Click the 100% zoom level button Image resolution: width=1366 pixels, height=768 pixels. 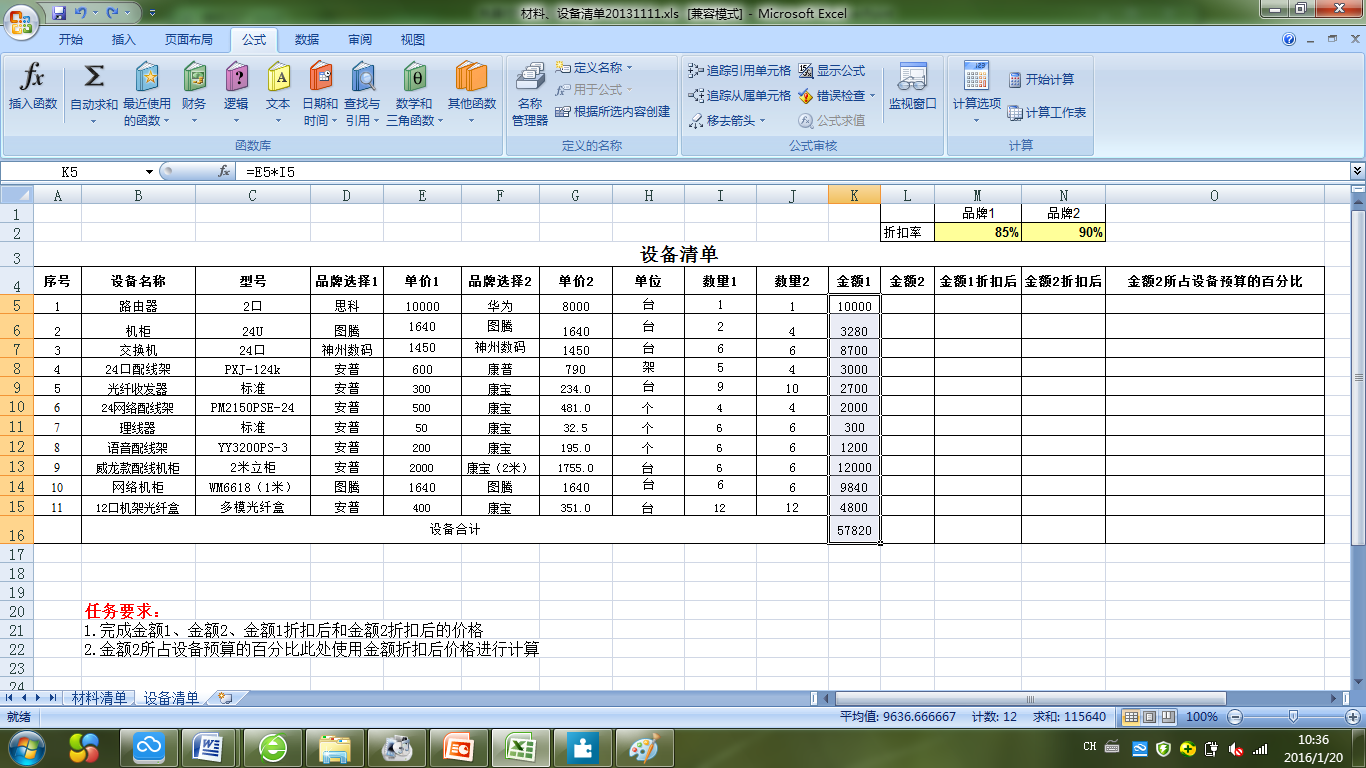coord(1201,717)
